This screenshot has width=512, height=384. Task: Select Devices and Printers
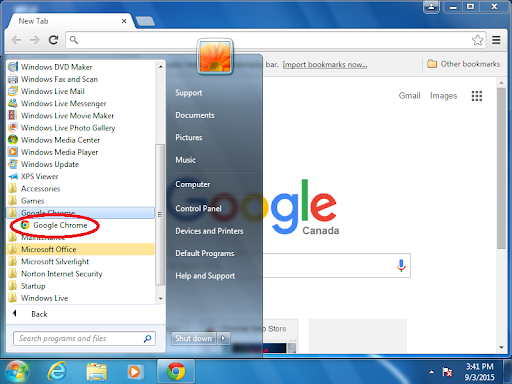[x=209, y=231]
